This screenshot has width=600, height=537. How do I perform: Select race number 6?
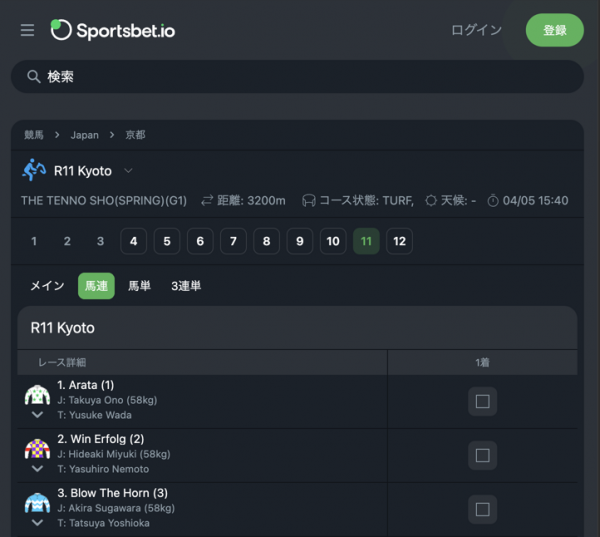pyautogui.click(x=200, y=241)
